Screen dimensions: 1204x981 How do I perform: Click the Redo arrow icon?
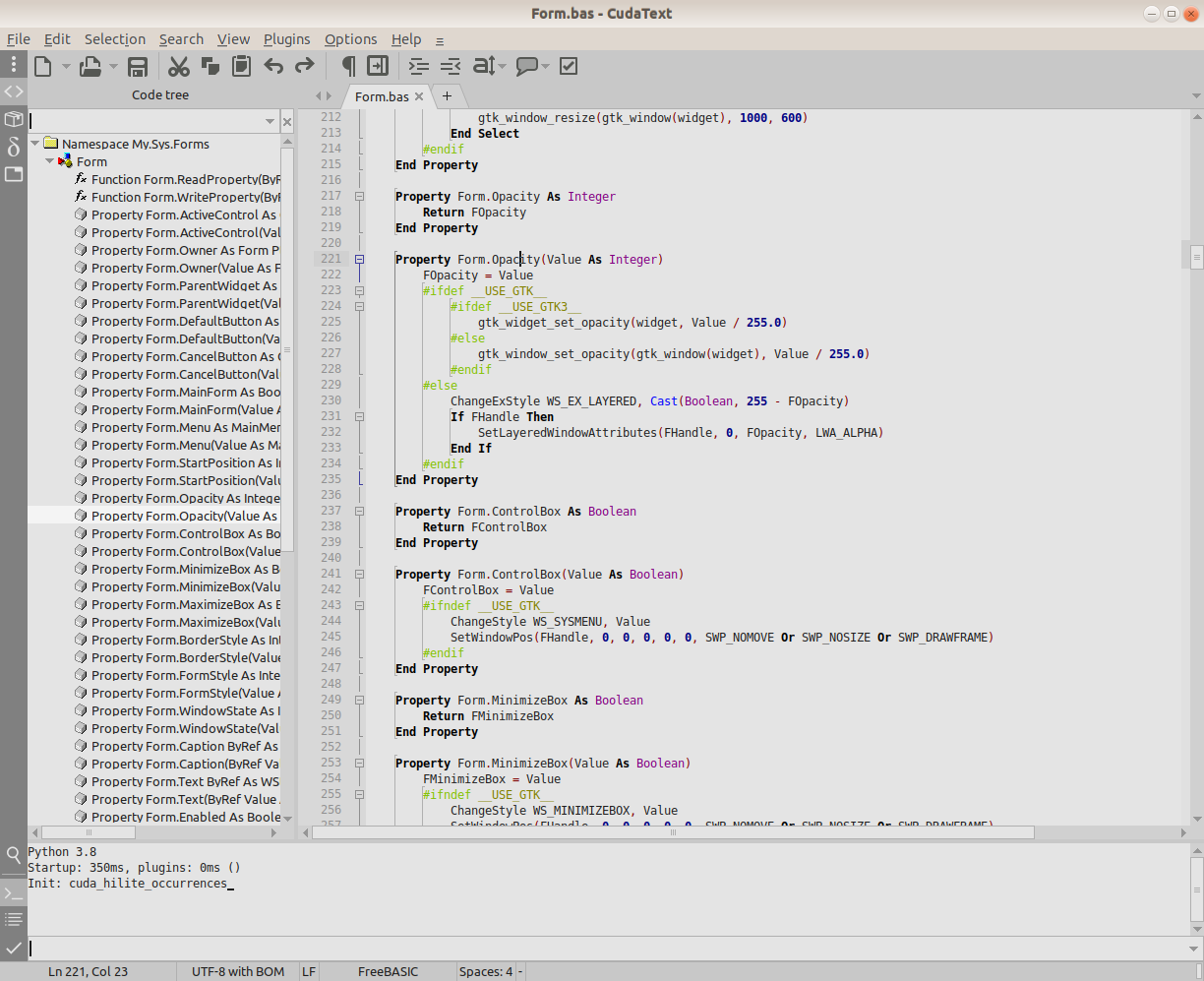pos(305,67)
